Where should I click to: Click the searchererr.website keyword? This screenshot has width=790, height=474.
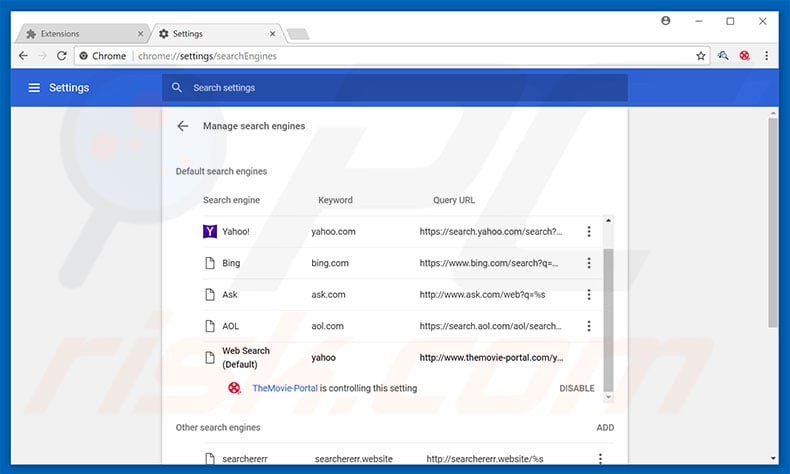pos(354,459)
